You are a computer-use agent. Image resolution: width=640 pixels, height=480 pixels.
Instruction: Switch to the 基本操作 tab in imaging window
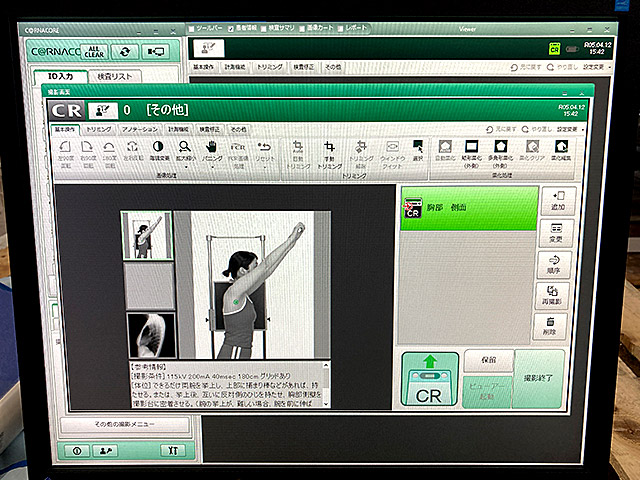[65, 129]
